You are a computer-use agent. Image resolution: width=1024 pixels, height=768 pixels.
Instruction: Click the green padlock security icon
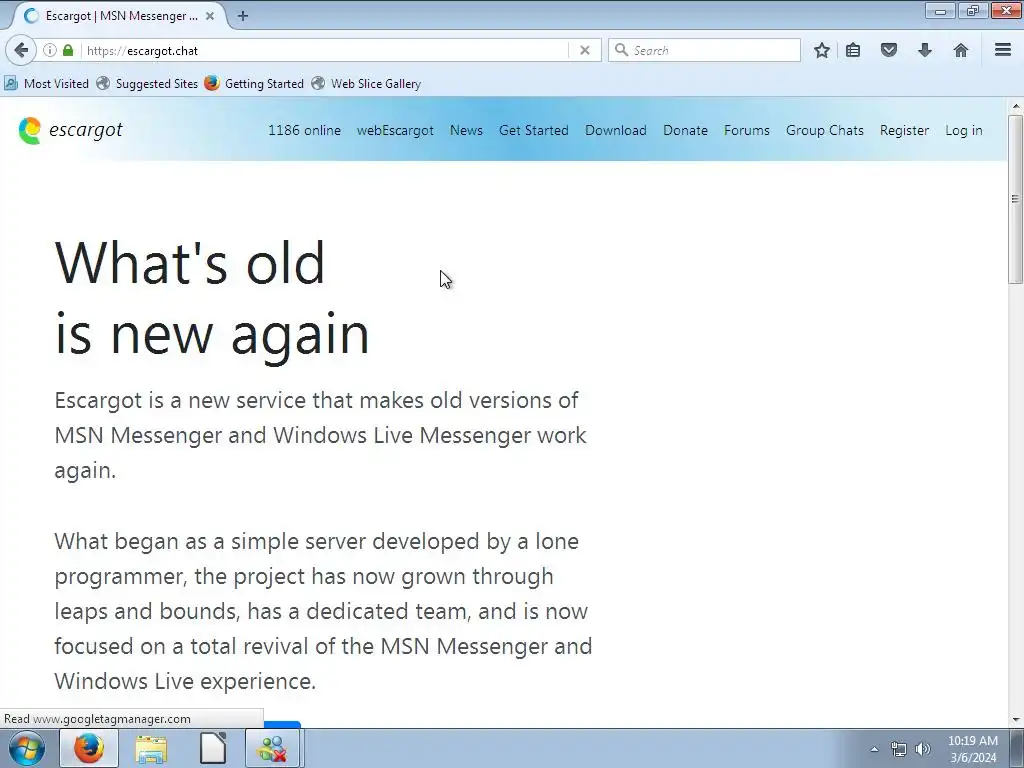(x=68, y=50)
